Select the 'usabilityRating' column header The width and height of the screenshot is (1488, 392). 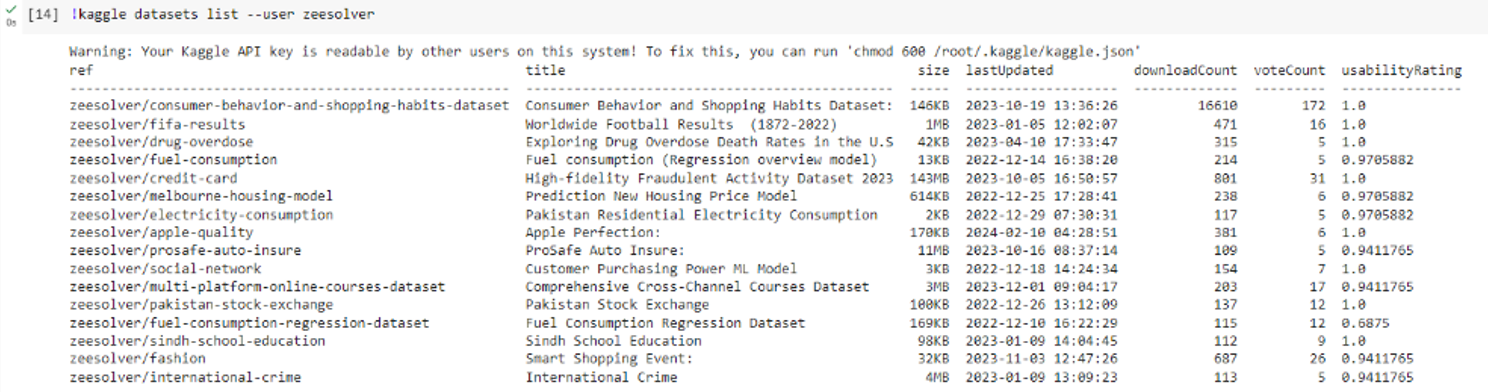[1401, 70]
